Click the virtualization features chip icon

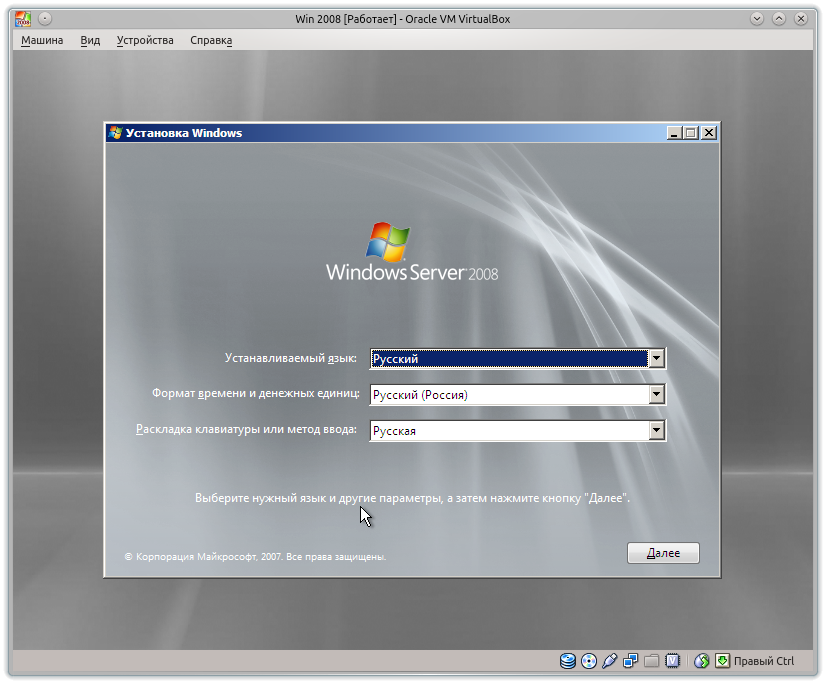(671, 660)
